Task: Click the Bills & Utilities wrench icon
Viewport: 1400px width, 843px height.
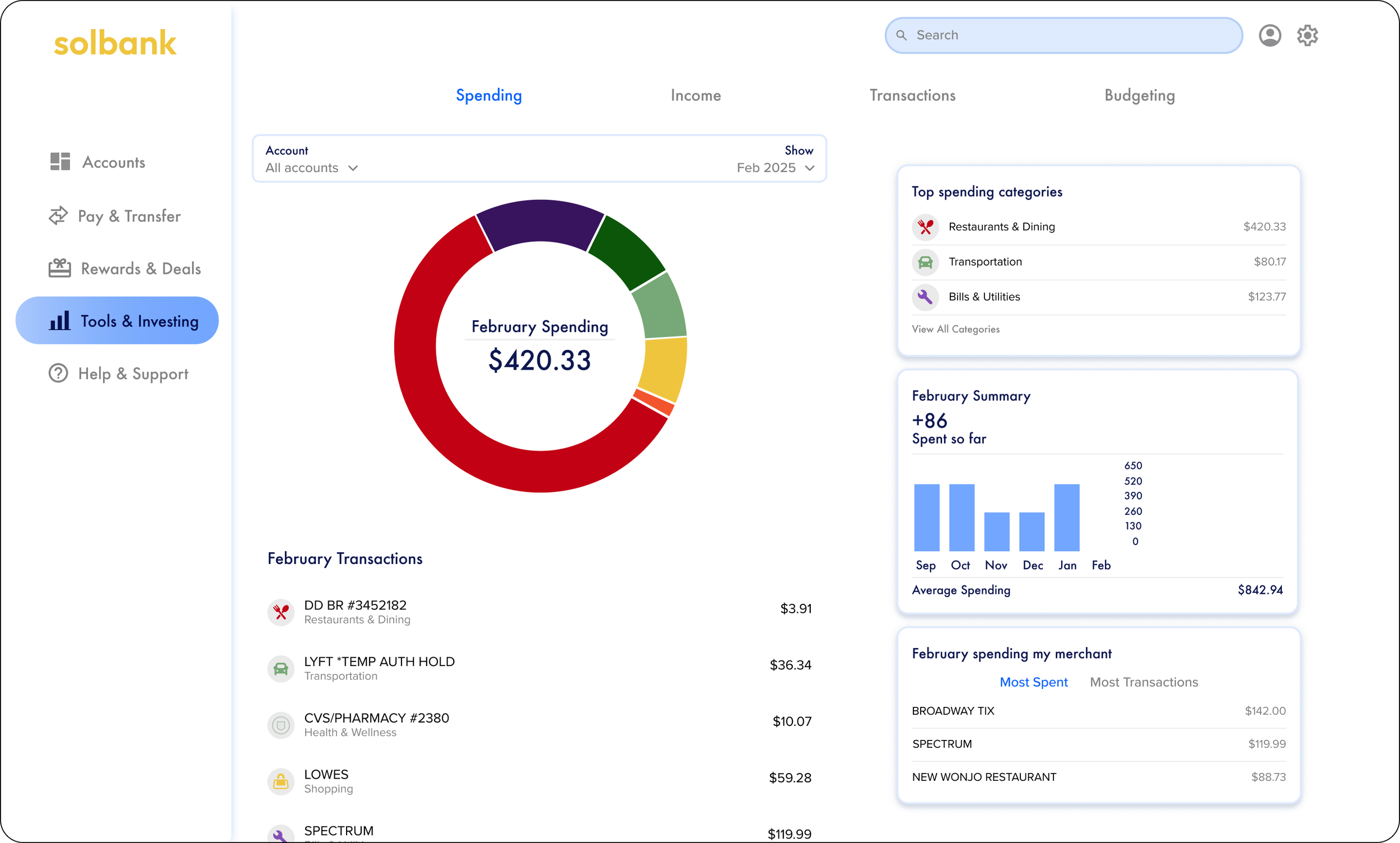Action: click(925, 297)
